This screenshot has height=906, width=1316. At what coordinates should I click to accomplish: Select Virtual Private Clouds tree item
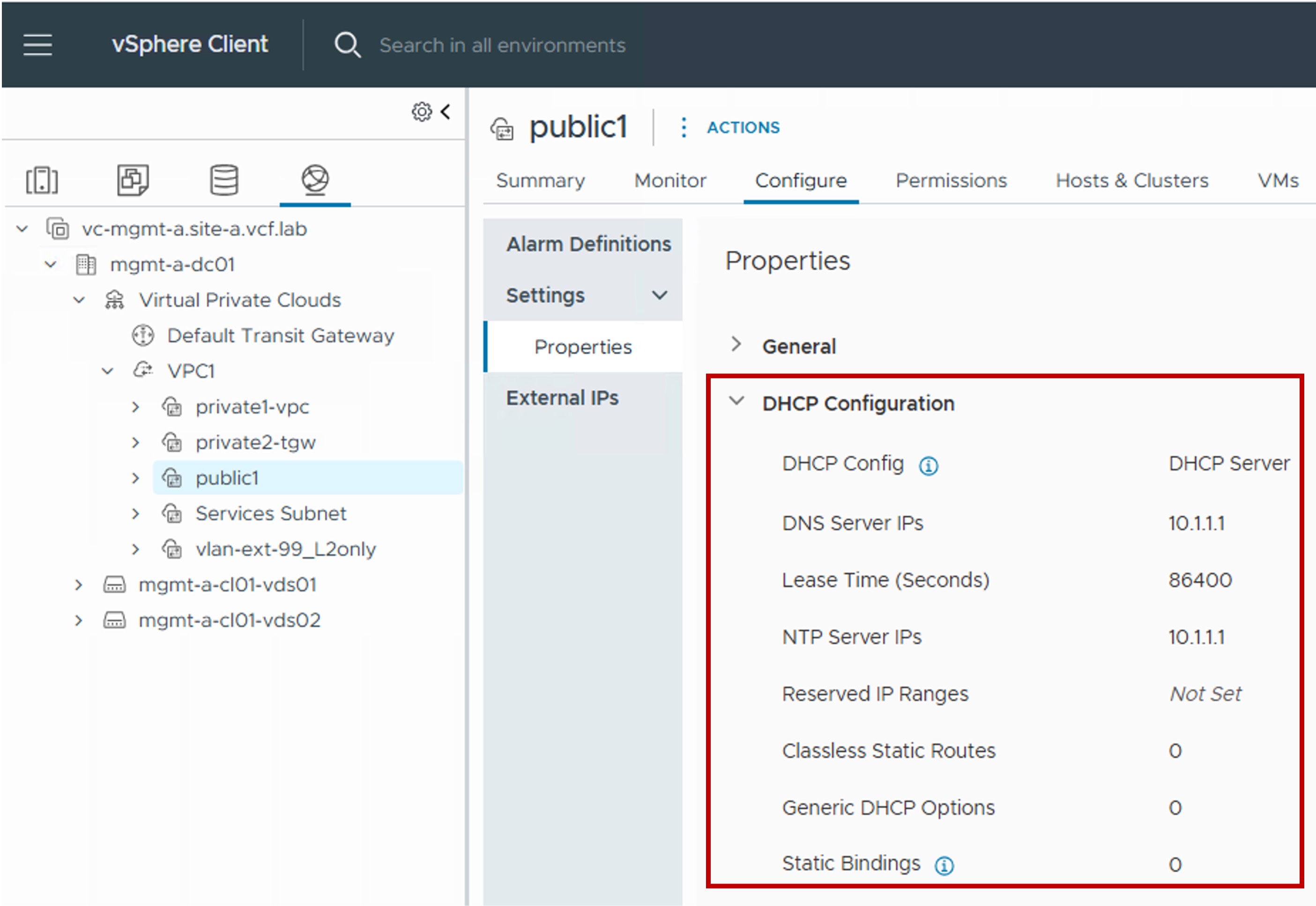(240, 300)
